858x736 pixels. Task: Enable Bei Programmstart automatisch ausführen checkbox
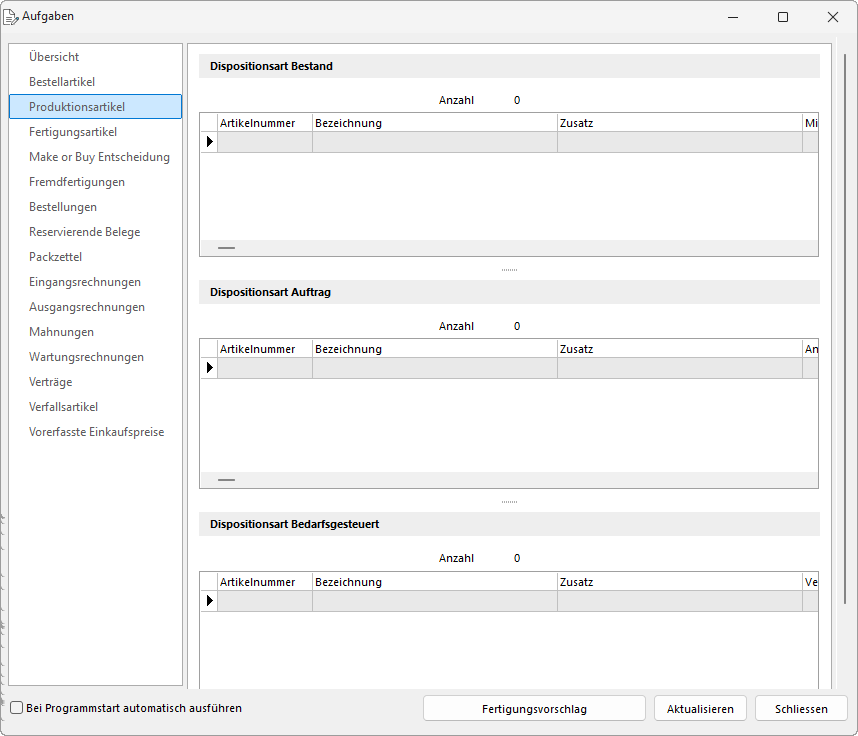[17, 708]
